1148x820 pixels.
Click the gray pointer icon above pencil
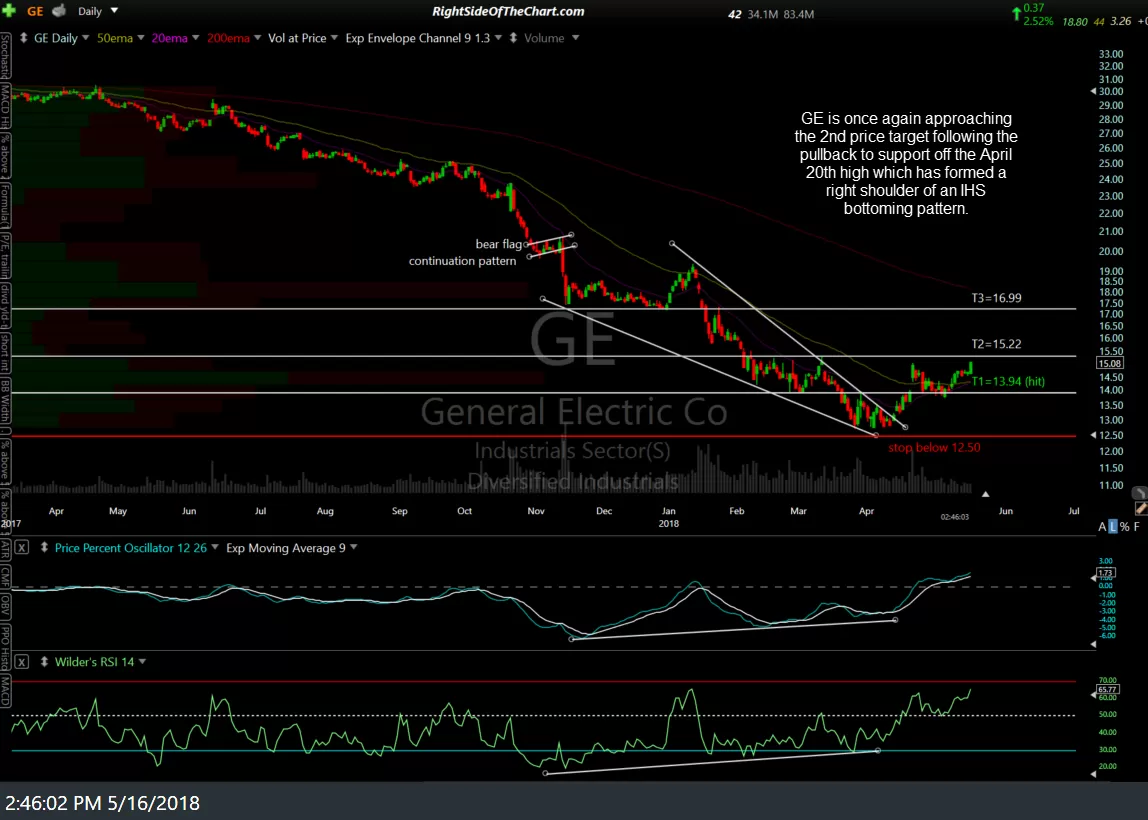(x=1139, y=493)
